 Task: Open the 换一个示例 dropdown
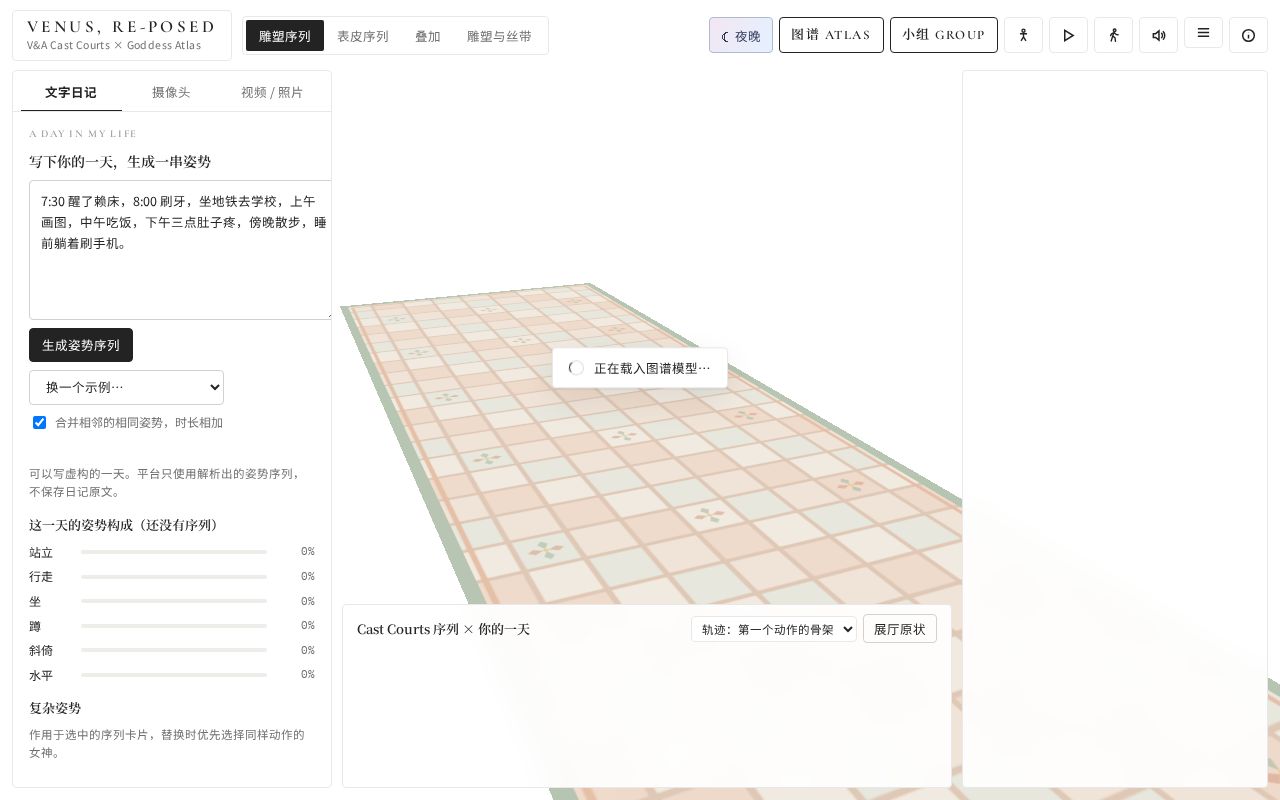(126, 387)
